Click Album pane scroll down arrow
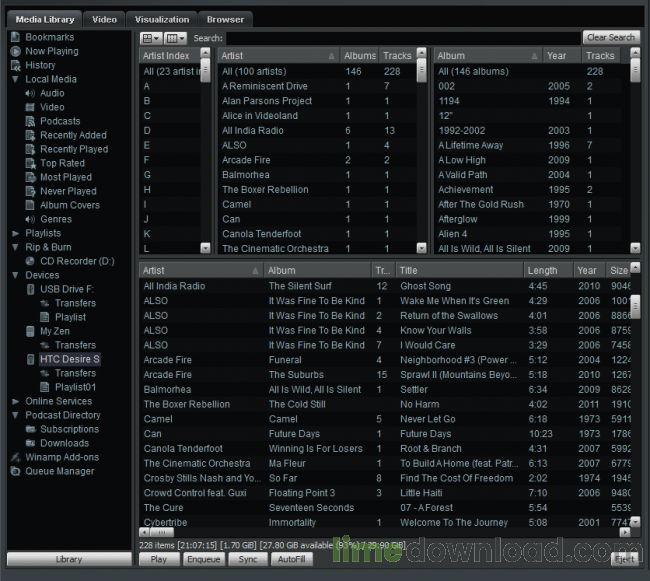The height and width of the screenshot is (581, 650). (635, 248)
